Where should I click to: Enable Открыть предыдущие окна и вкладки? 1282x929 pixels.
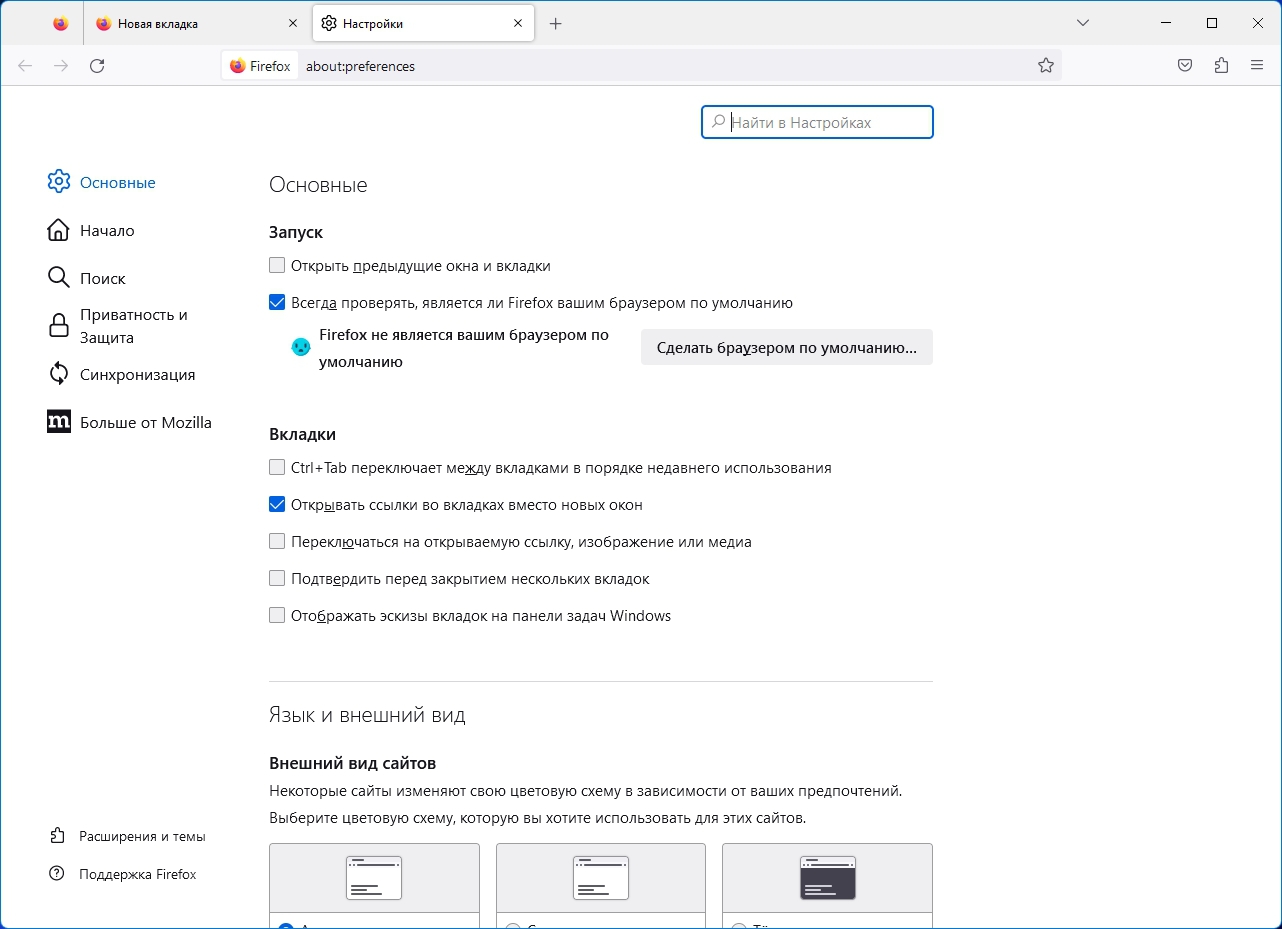tap(277, 266)
